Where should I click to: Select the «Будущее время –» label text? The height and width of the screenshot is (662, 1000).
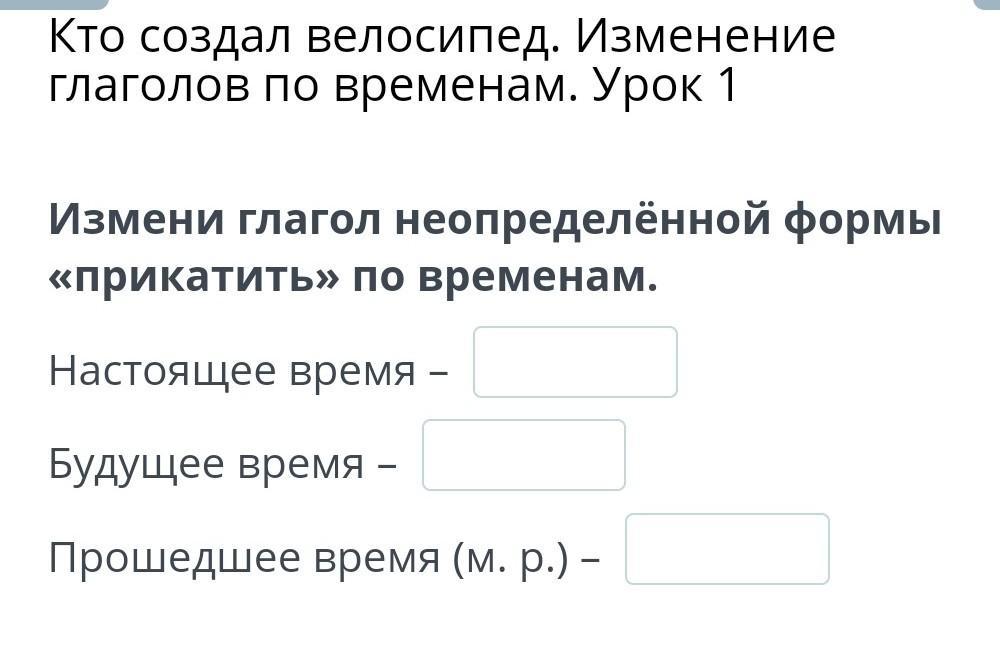click(223, 464)
